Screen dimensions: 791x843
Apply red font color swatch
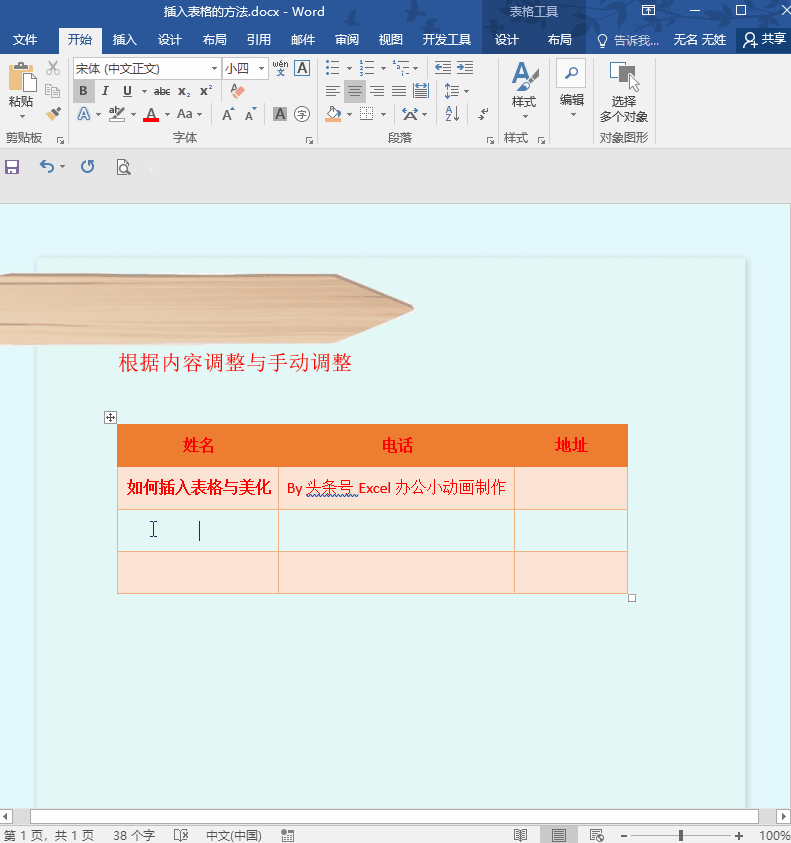coord(151,114)
